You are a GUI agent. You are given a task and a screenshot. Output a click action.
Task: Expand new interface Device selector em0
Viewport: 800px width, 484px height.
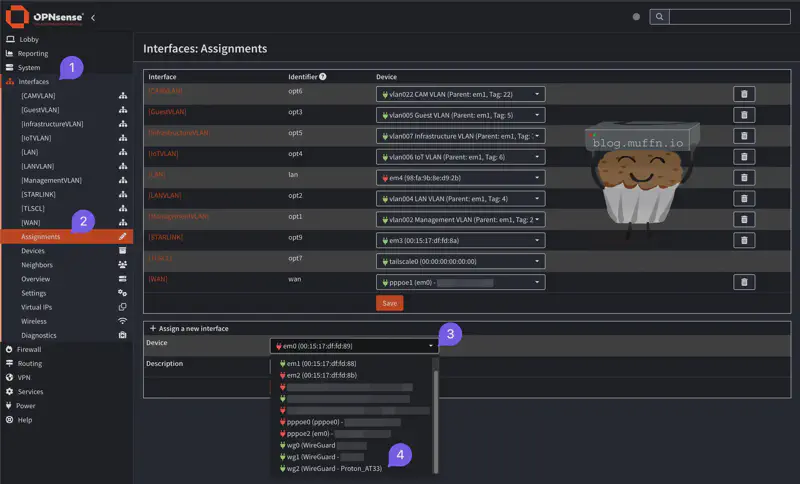click(x=354, y=346)
